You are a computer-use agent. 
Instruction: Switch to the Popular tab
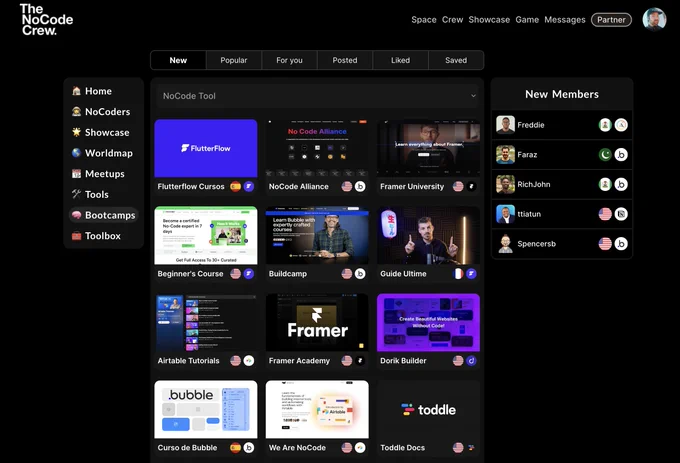[x=234, y=60]
